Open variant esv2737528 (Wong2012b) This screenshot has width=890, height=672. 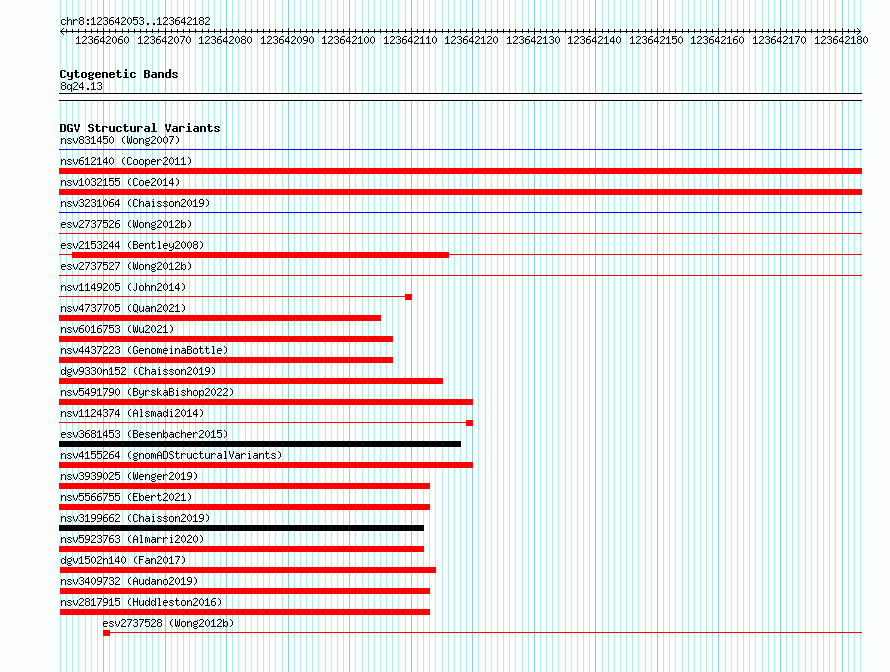pyautogui.click(x=168, y=623)
